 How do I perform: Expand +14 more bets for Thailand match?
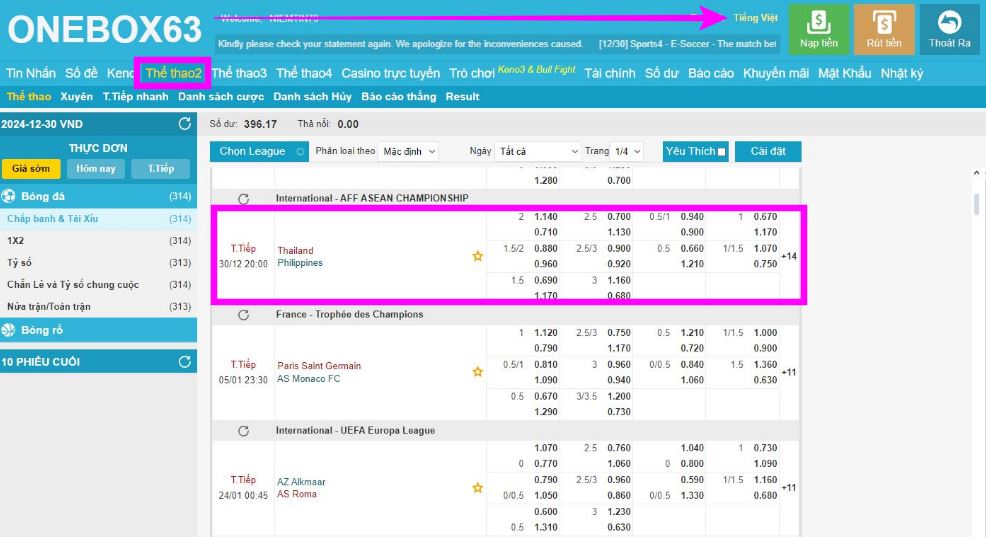(x=789, y=256)
